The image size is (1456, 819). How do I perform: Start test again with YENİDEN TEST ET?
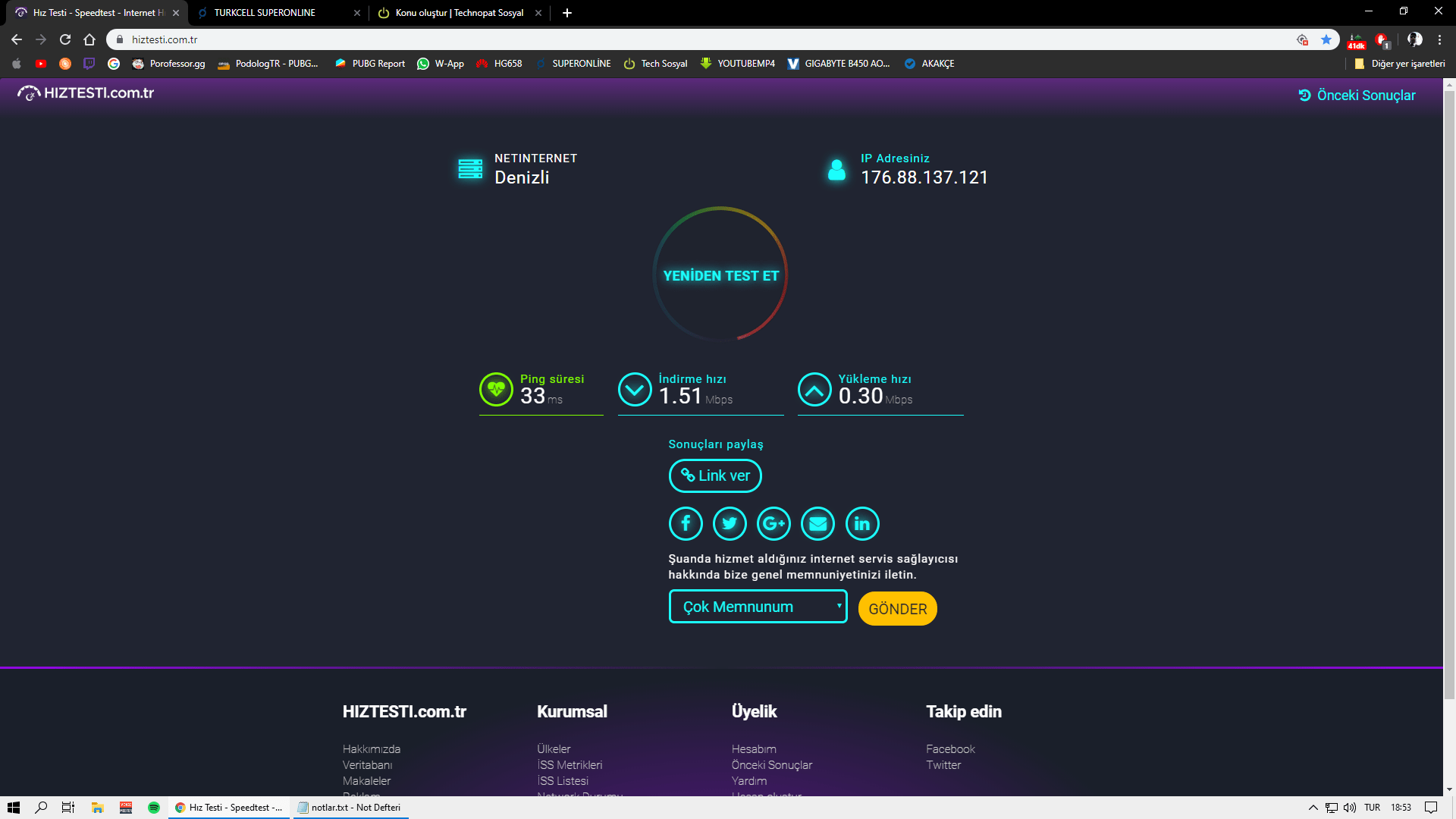pos(720,275)
